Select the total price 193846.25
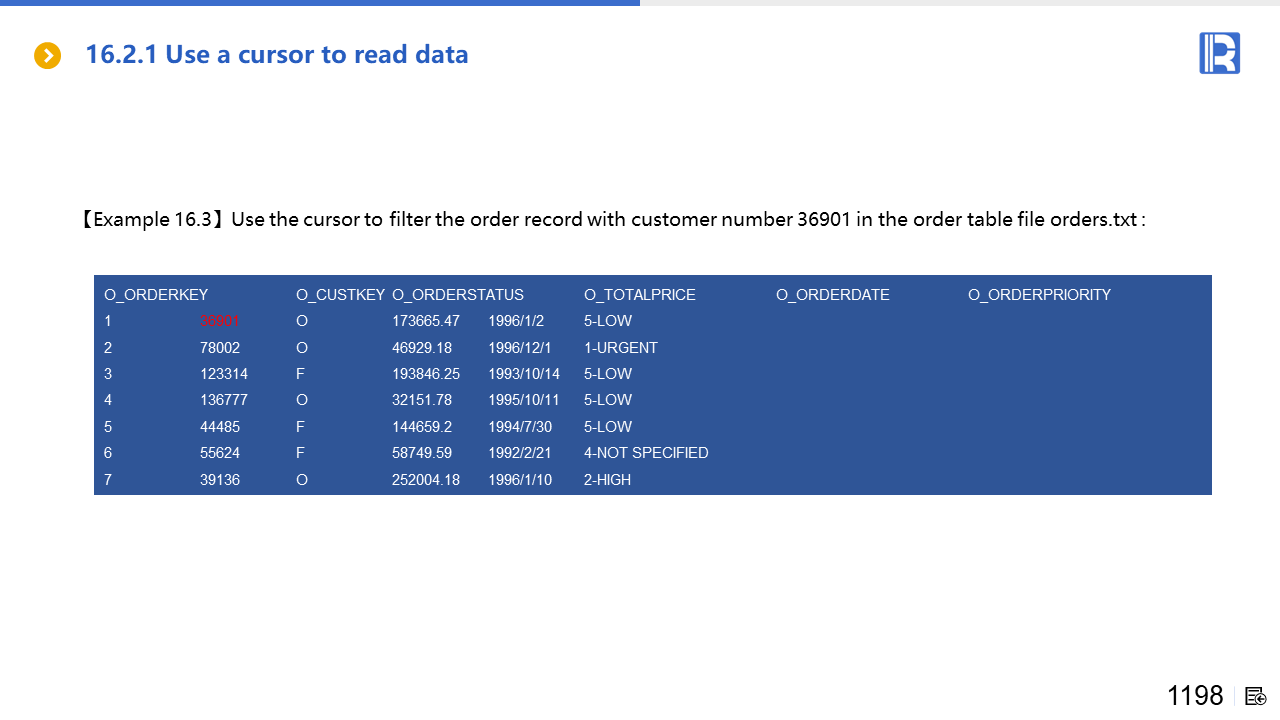The image size is (1280, 720). point(426,374)
